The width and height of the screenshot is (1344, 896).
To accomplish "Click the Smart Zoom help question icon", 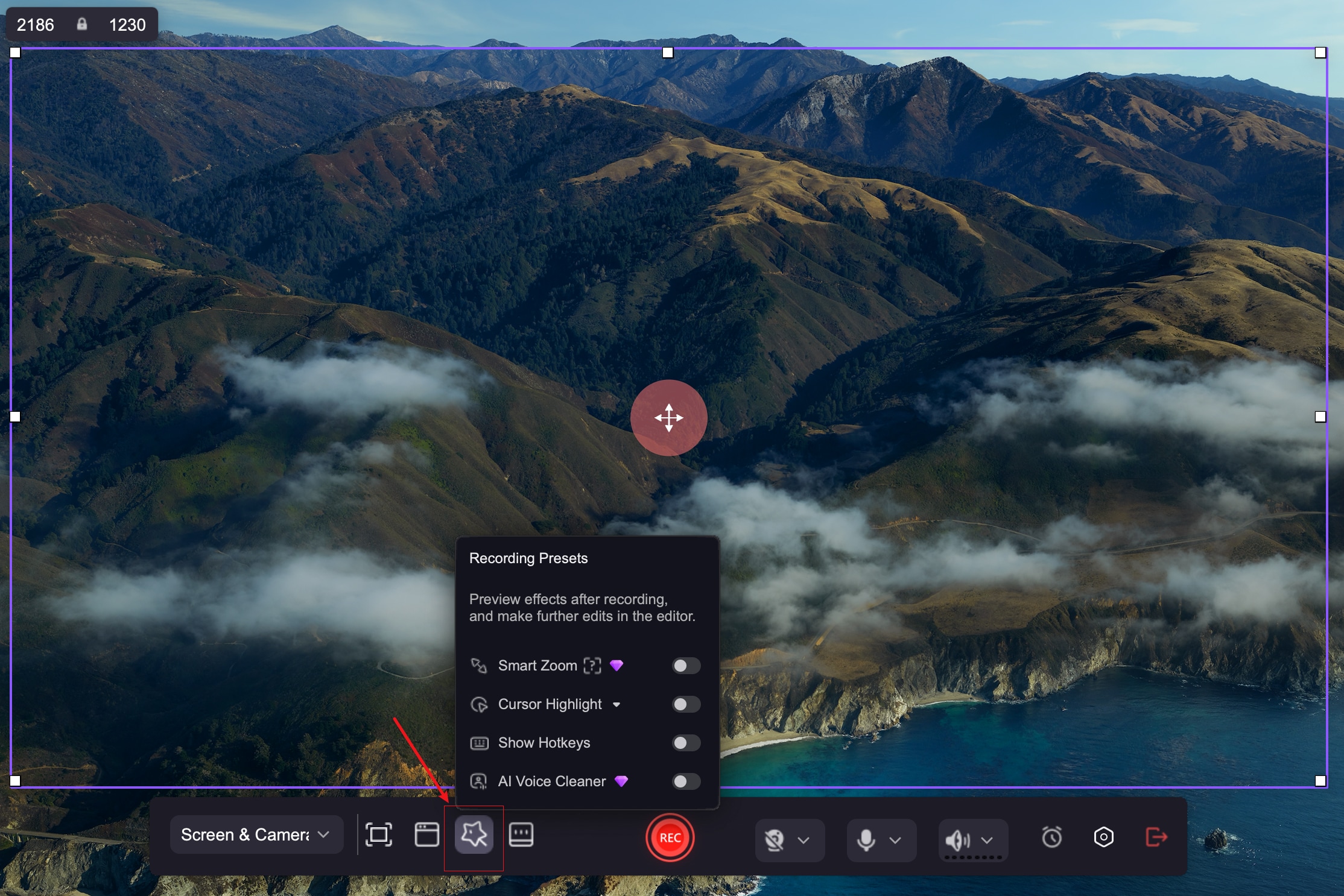I will coord(592,666).
